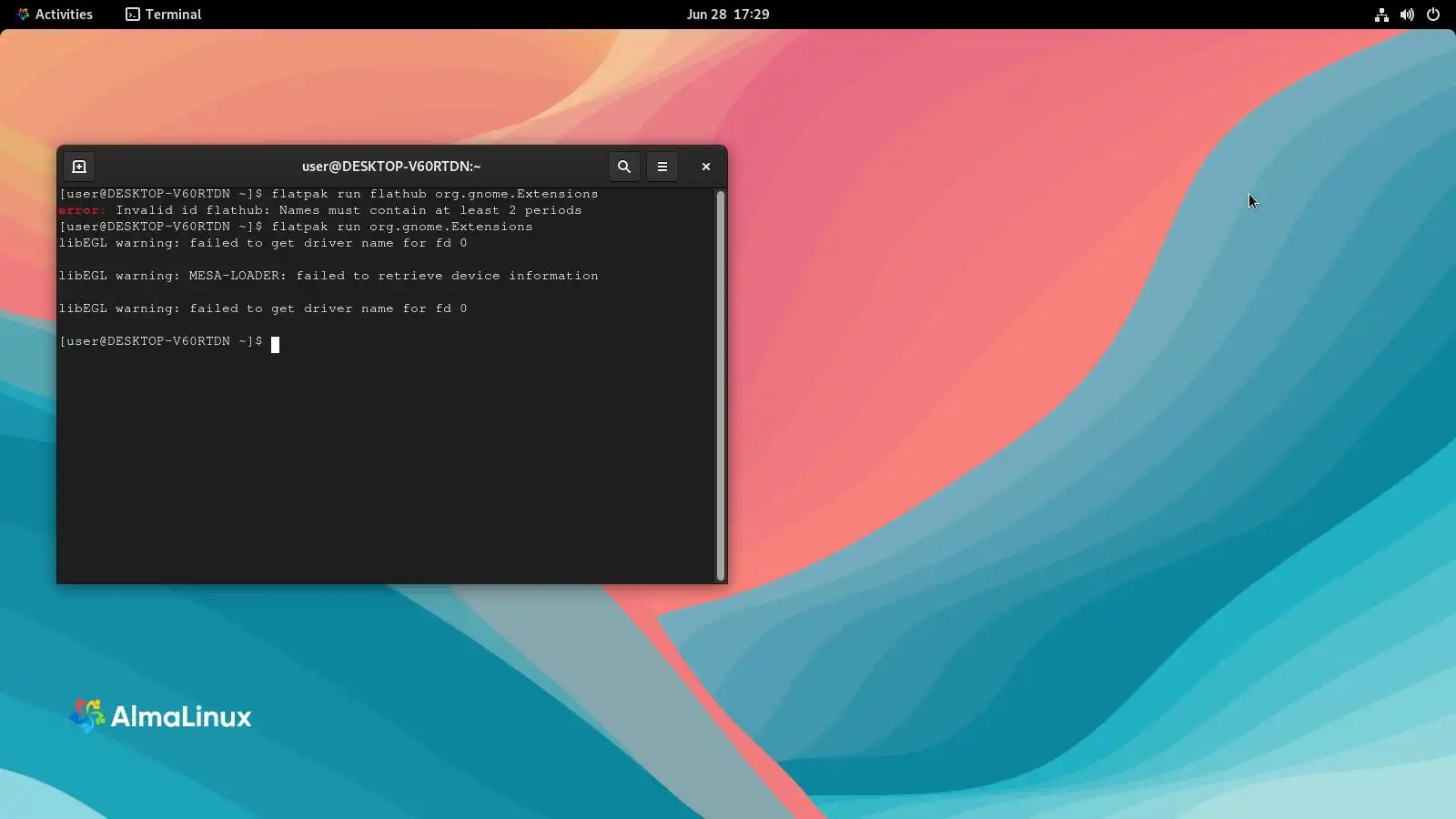Click the terminal vertical scrollbar
The image size is (1456, 819).
[x=721, y=385]
